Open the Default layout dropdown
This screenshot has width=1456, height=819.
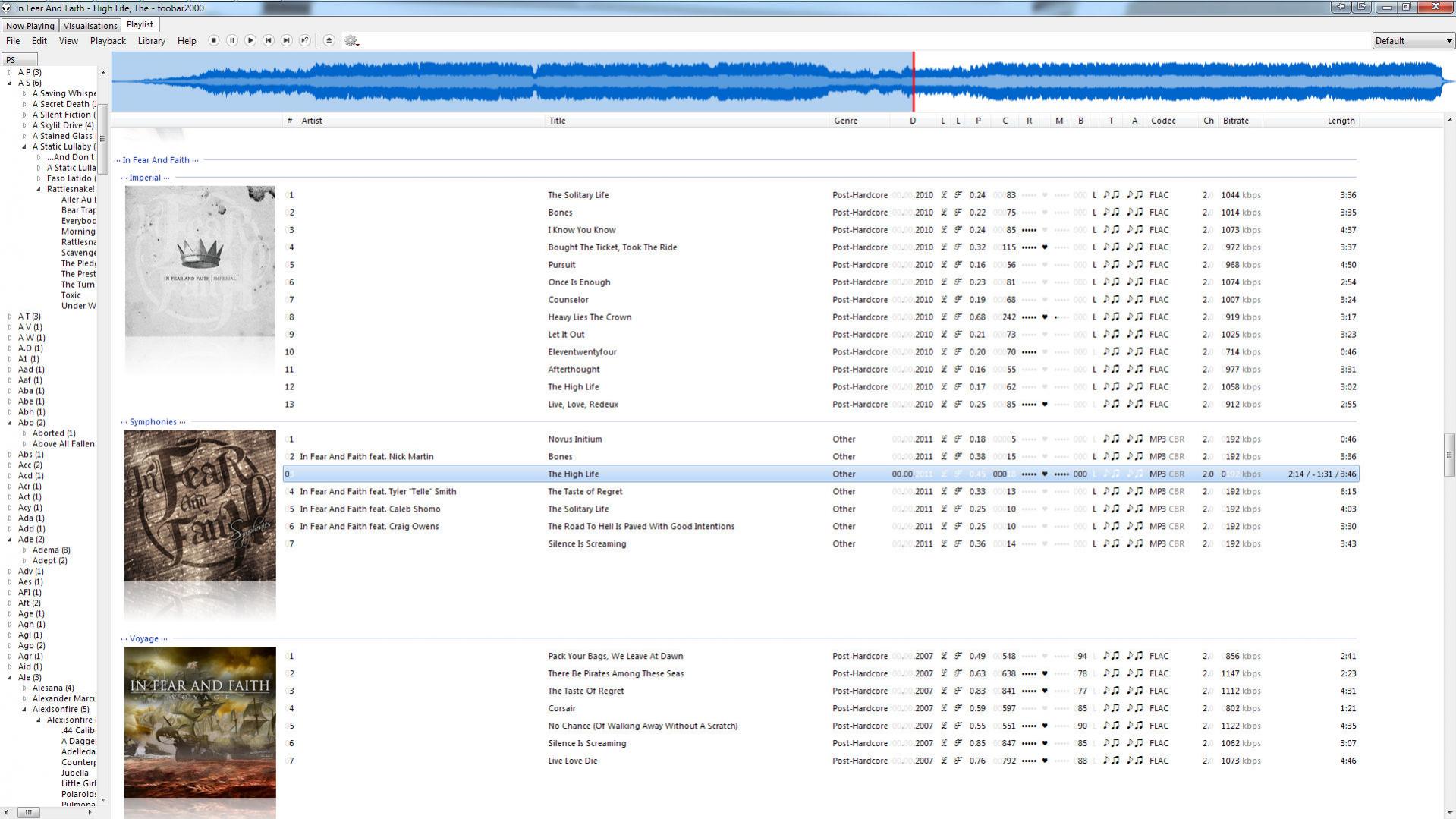click(1414, 41)
